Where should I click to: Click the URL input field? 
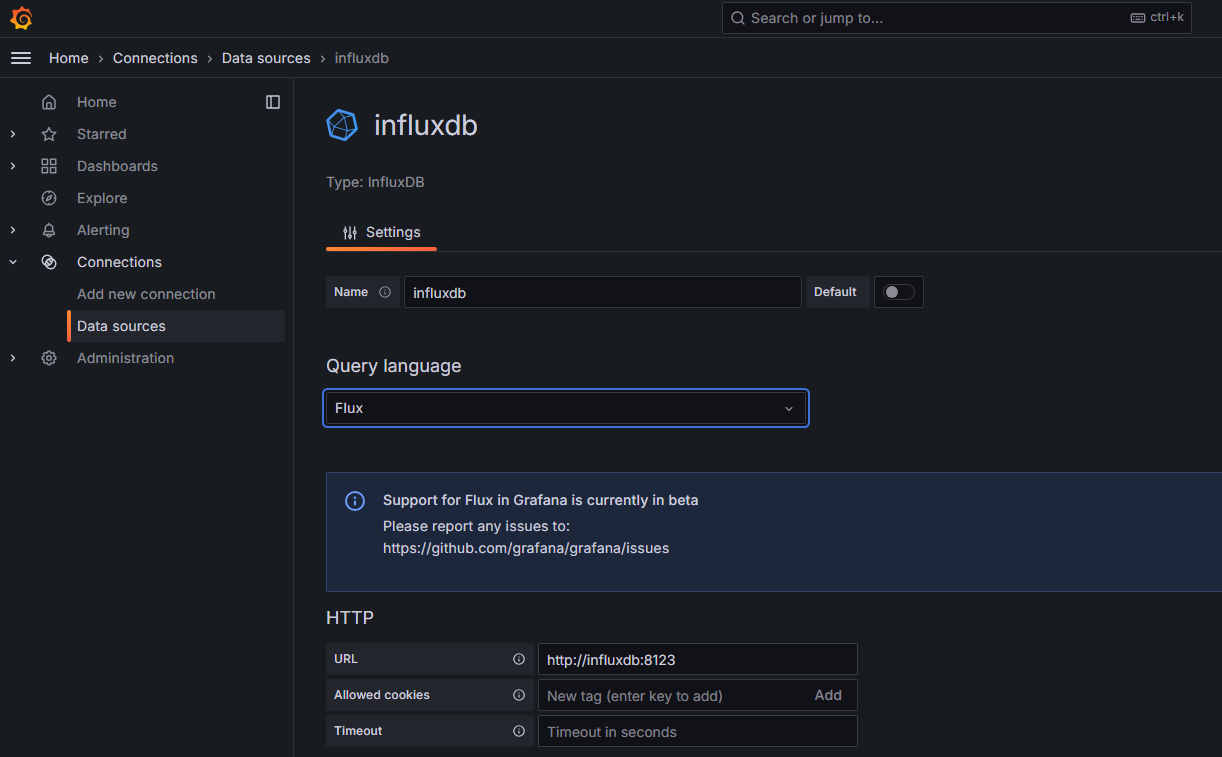698,659
